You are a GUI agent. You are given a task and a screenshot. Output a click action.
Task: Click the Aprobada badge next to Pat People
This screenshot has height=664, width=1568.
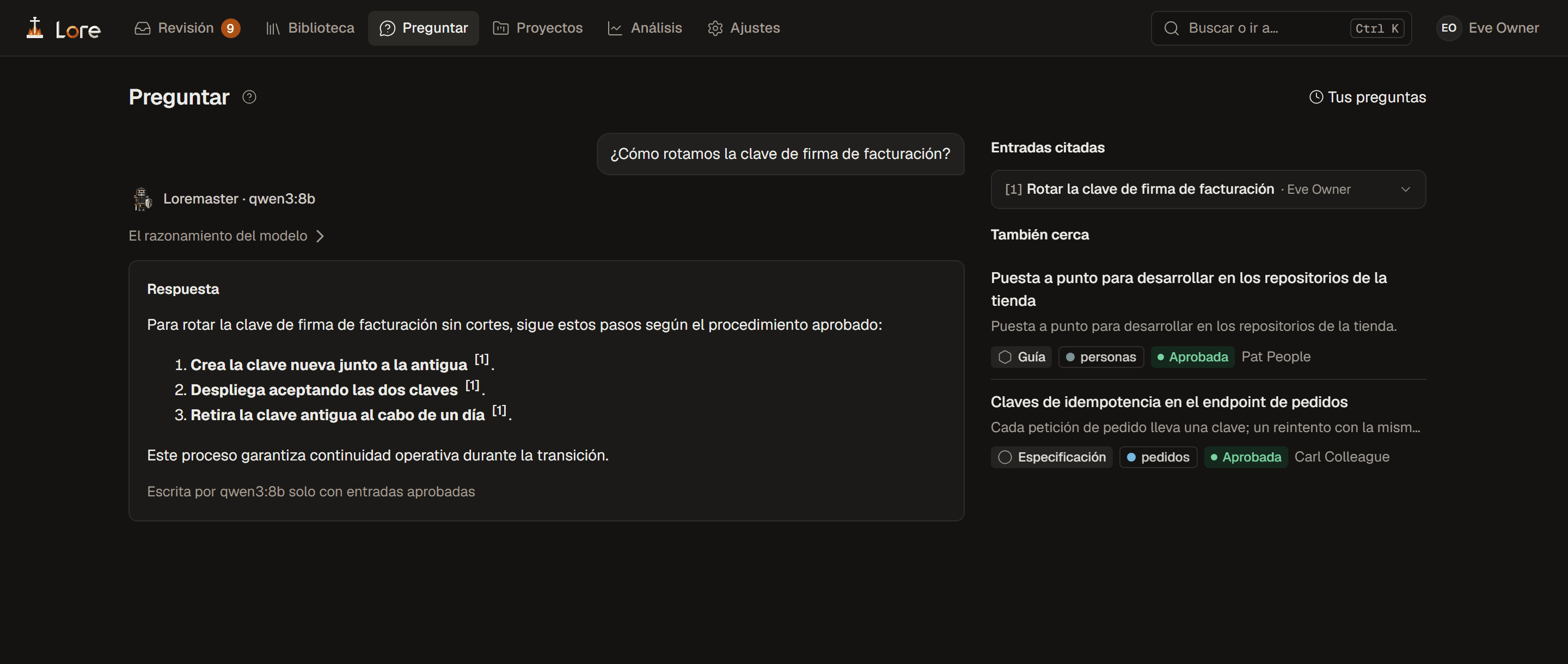coord(1192,356)
